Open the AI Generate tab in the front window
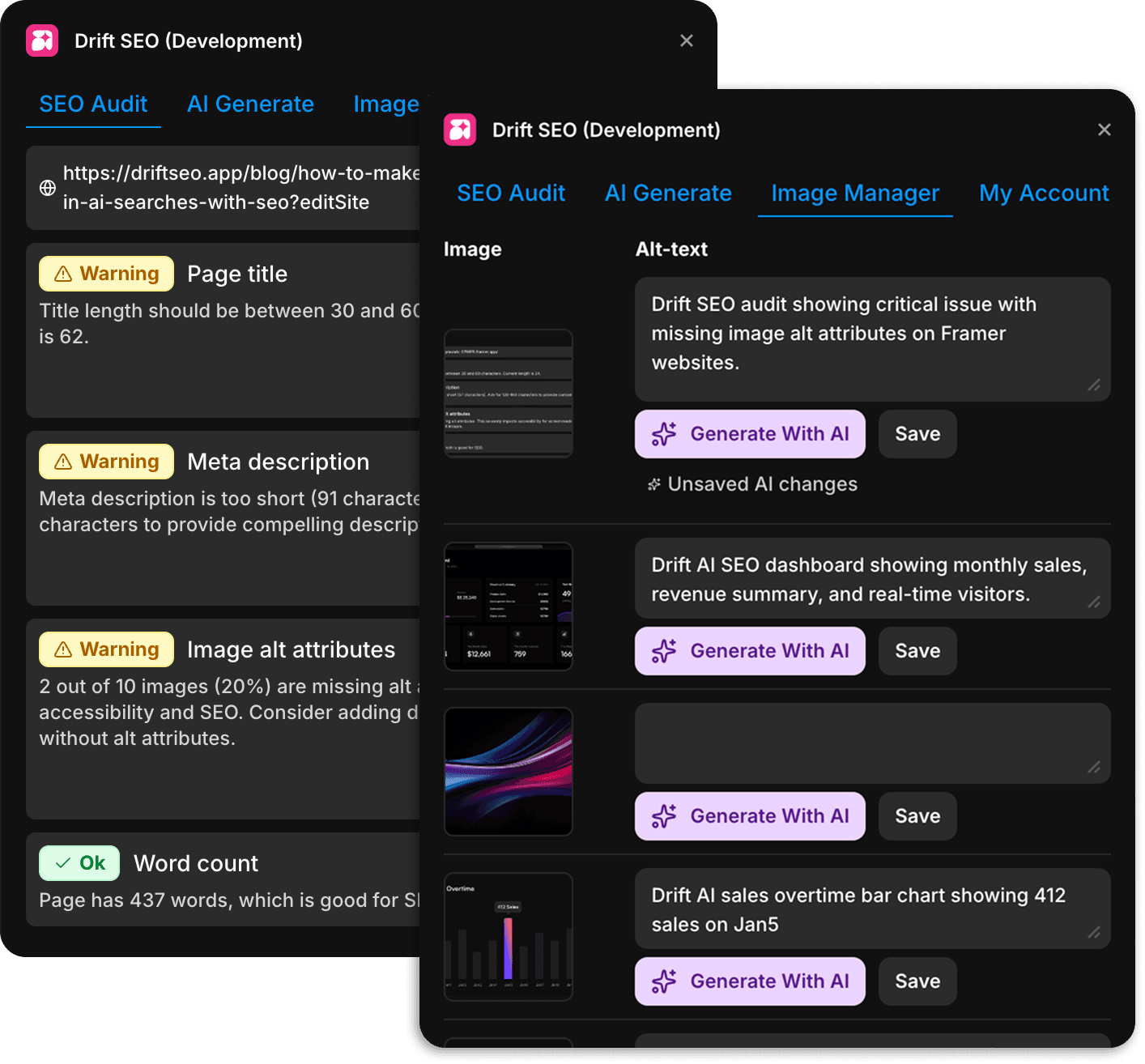This screenshot has height=1064, width=1145. tap(668, 193)
